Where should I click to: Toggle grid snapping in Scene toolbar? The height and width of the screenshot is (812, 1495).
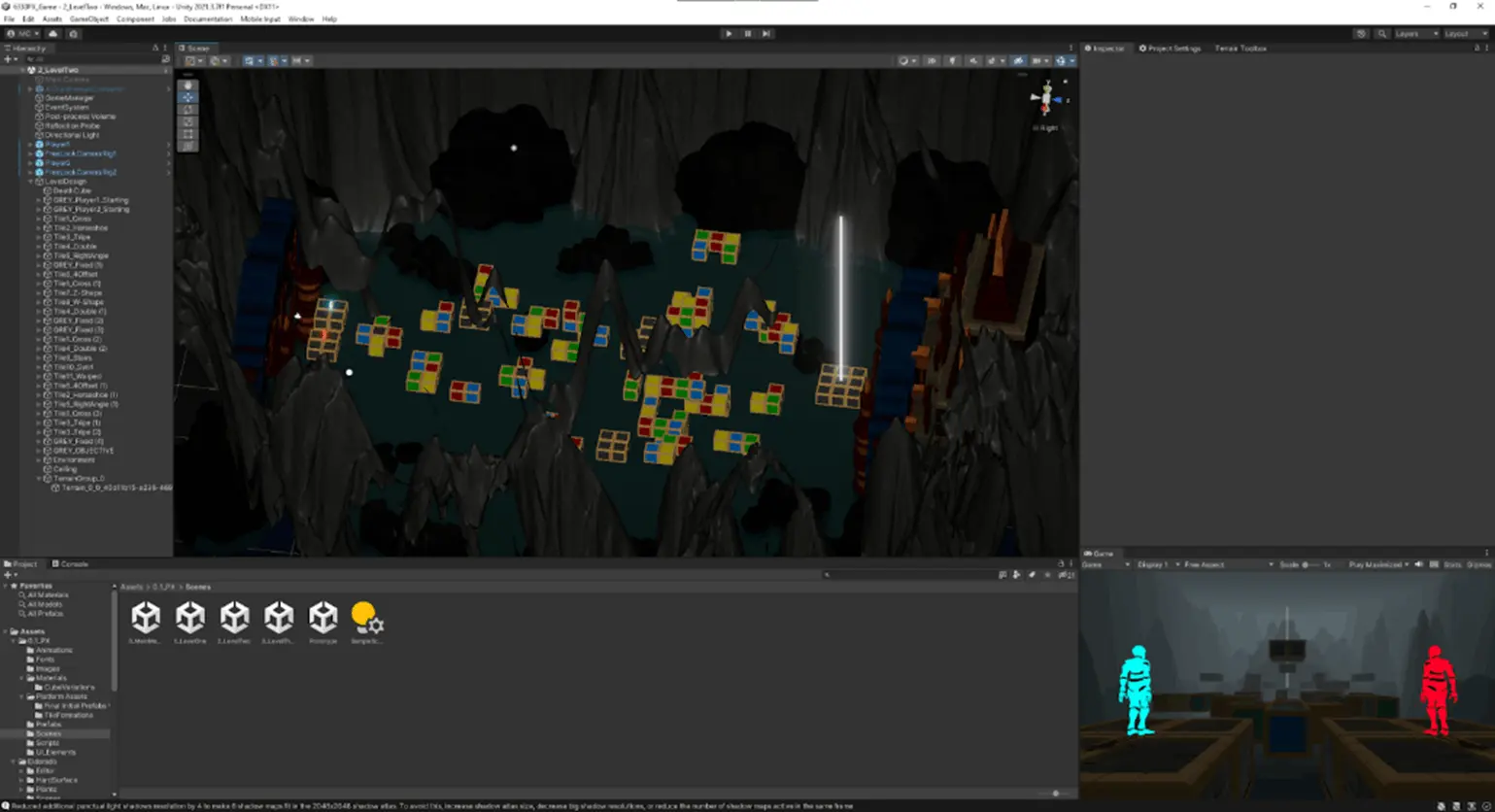[x=275, y=60]
